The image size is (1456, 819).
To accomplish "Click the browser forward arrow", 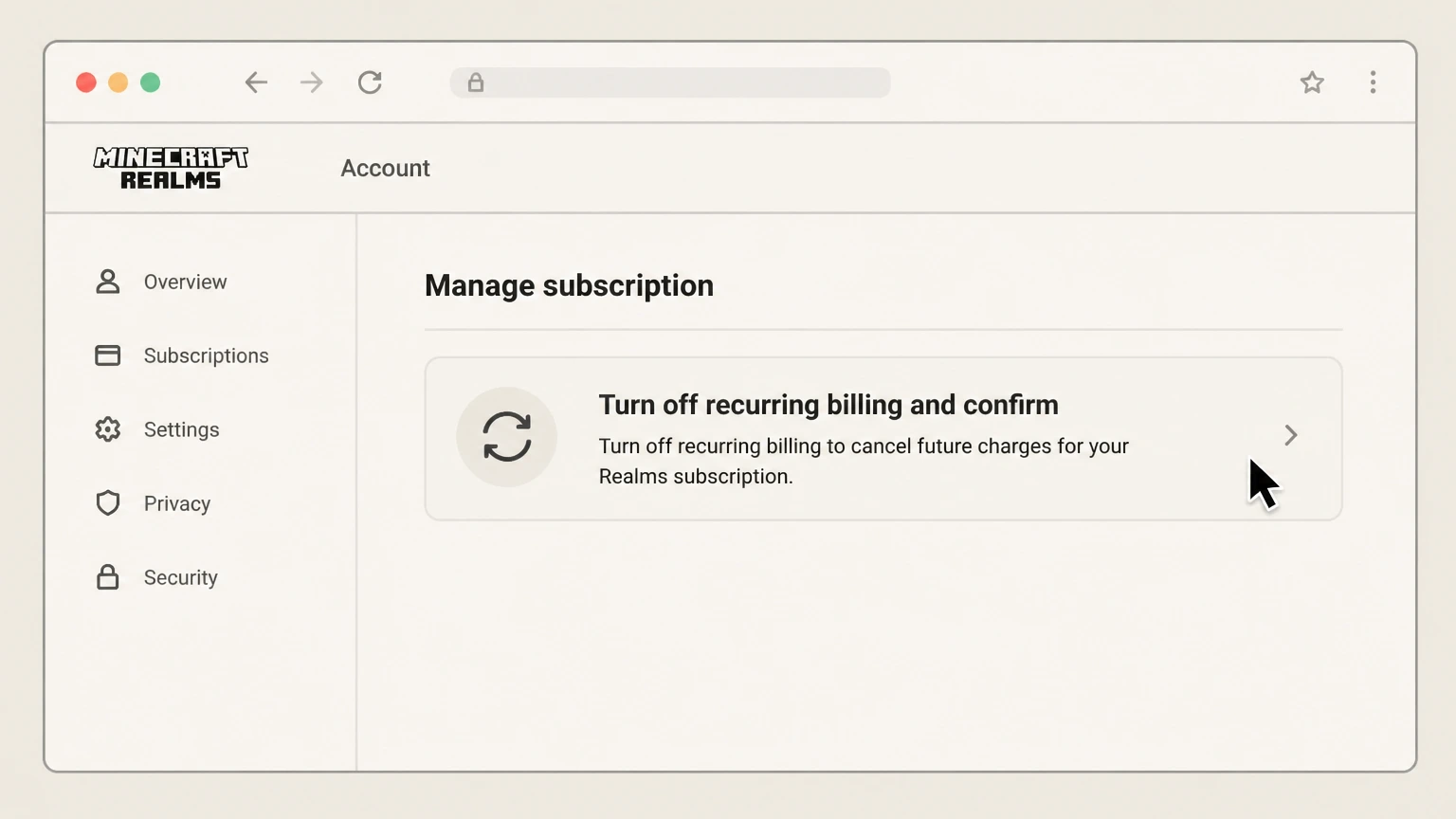I will point(311,82).
